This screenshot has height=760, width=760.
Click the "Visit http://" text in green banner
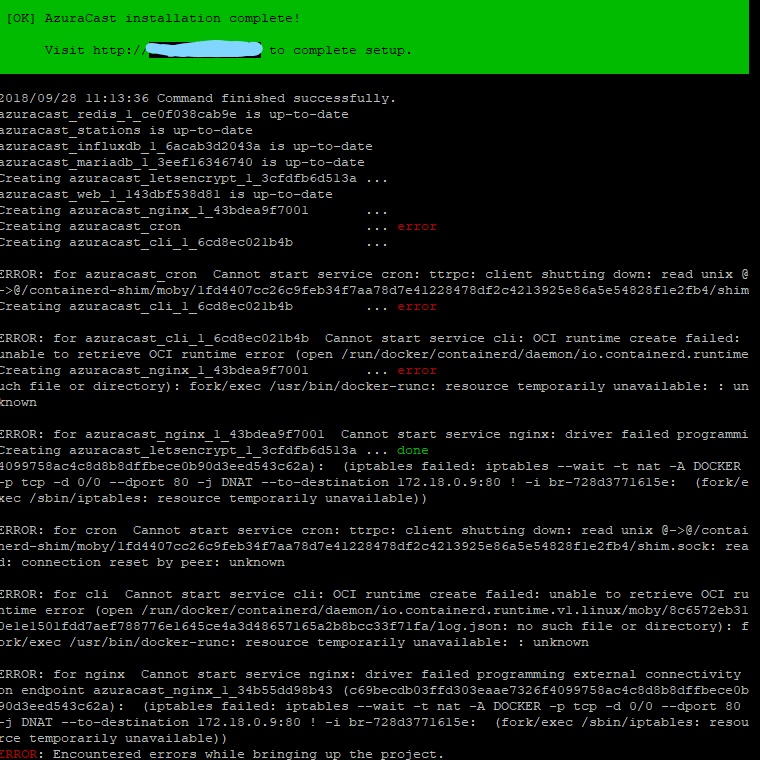(x=95, y=50)
